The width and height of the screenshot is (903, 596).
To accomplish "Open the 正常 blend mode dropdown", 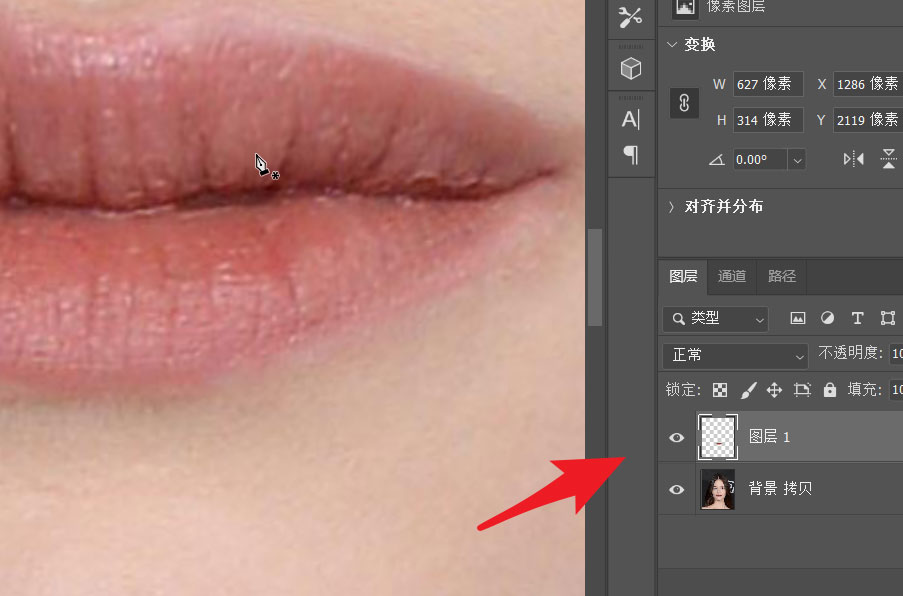I will pyautogui.click(x=735, y=355).
